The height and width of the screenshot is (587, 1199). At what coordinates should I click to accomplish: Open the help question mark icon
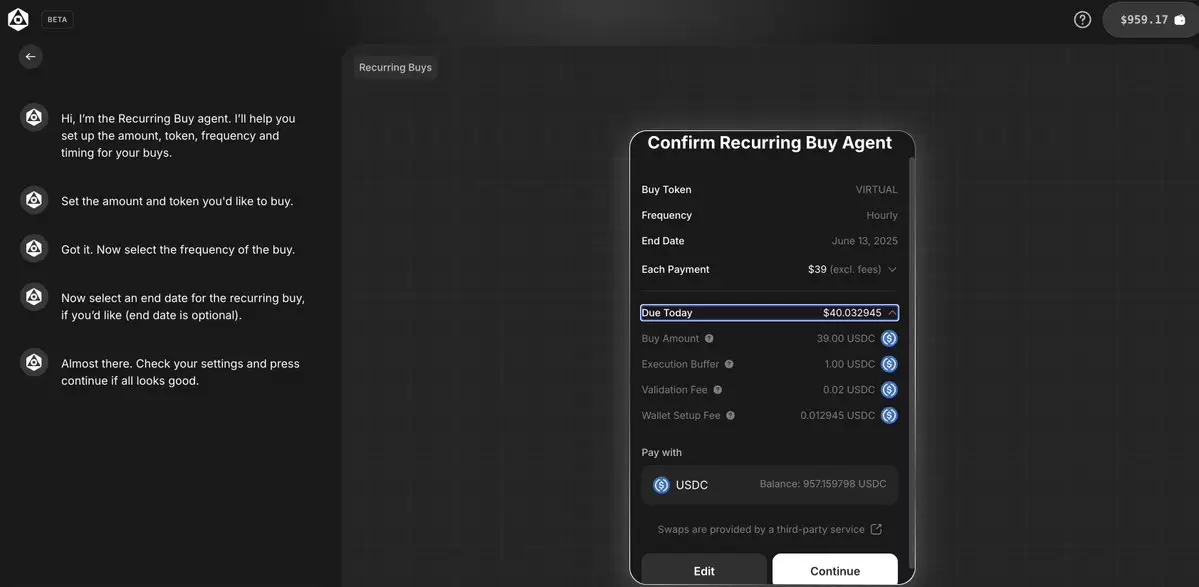point(1082,20)
